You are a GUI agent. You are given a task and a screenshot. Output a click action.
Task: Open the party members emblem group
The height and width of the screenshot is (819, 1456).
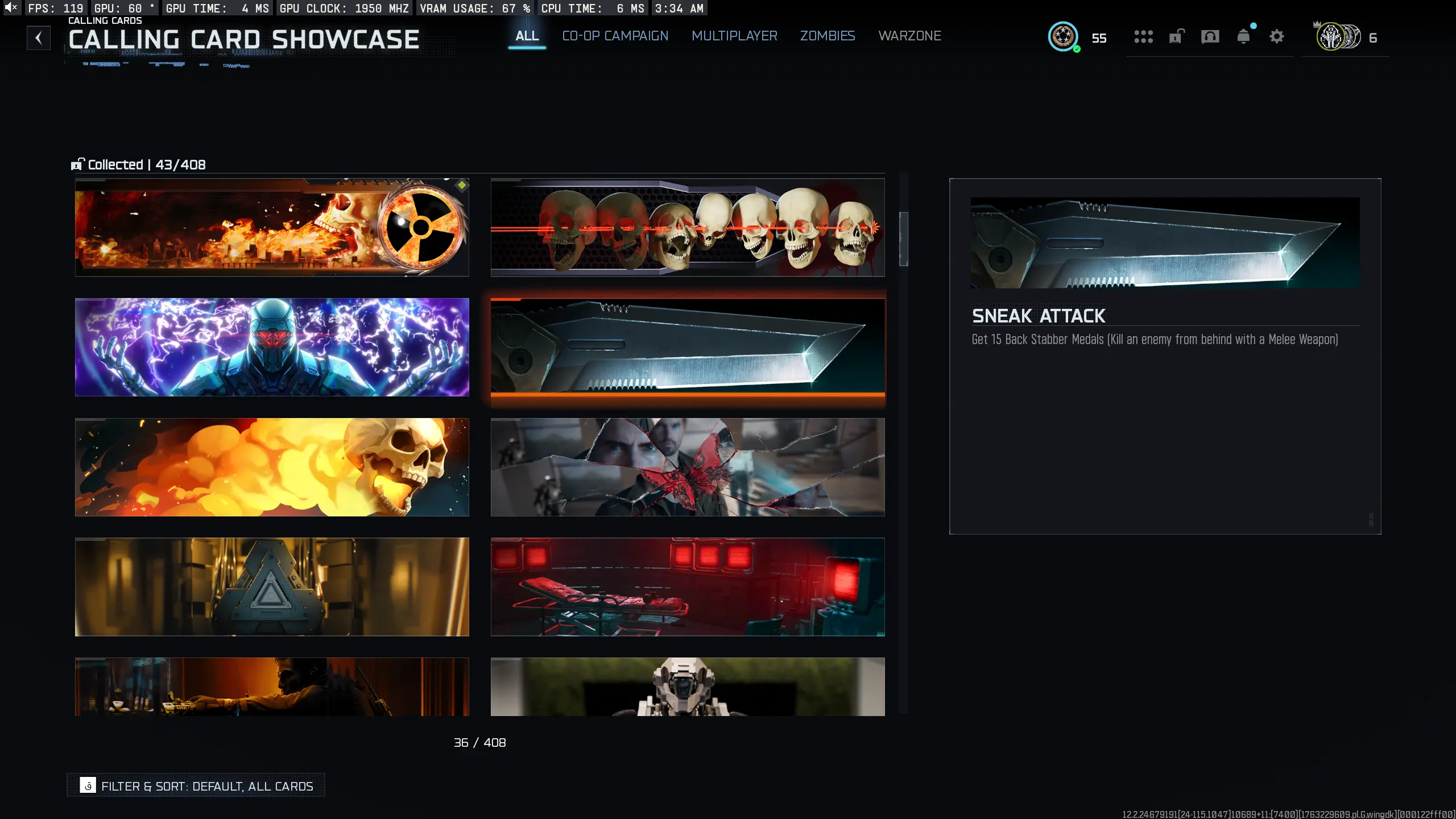1339,37
